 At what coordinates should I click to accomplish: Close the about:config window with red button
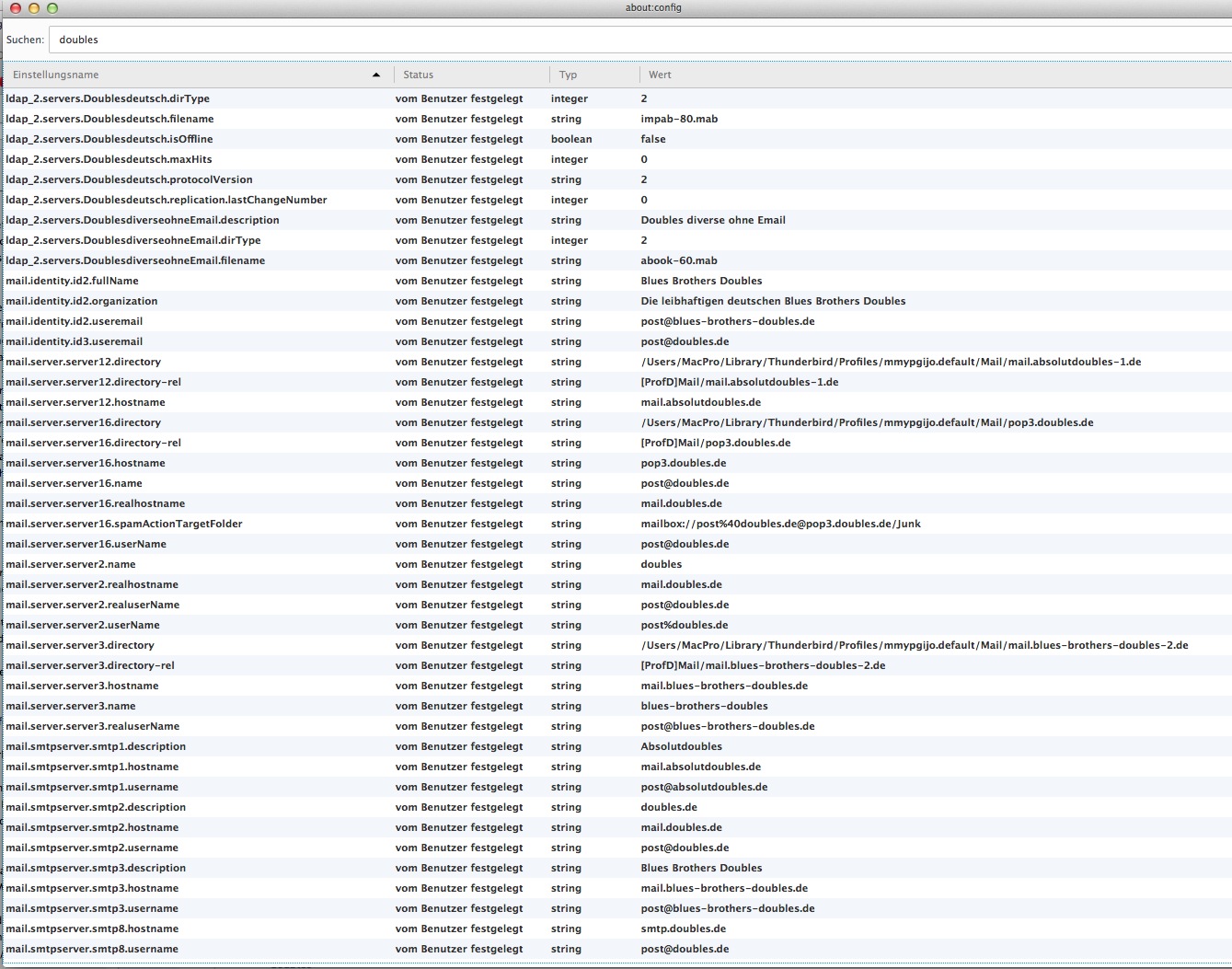tap(16, 8)
